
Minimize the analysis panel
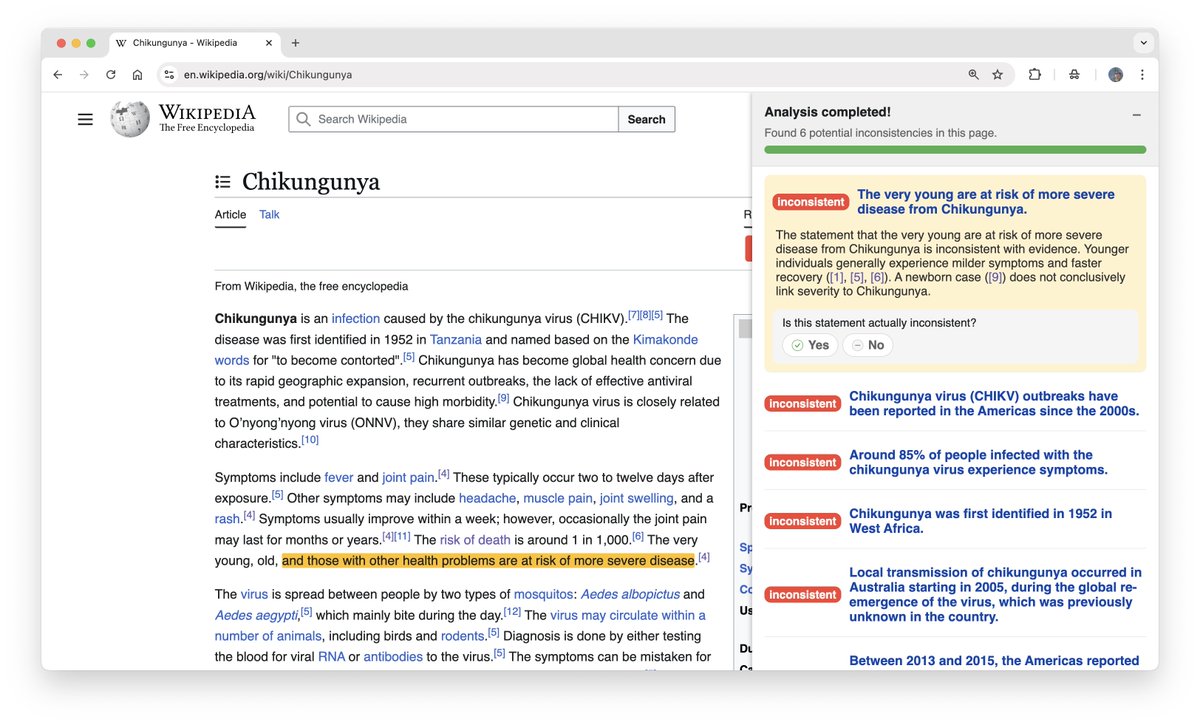click(1136, 115)
